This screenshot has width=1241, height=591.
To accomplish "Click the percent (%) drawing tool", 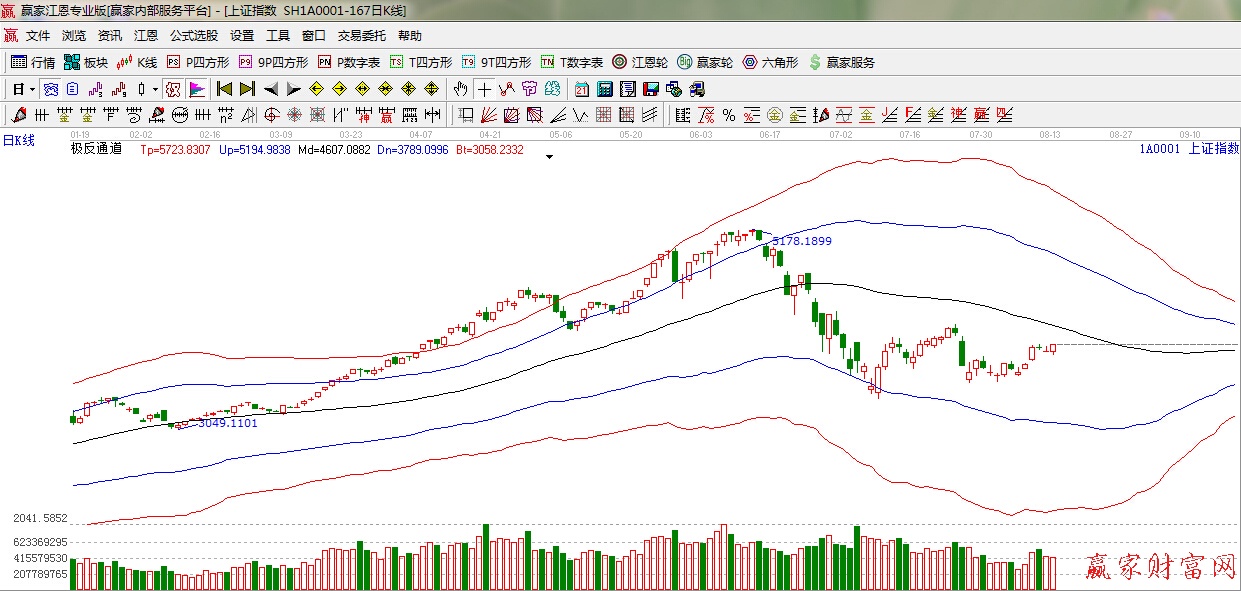I will pos(729,115).
